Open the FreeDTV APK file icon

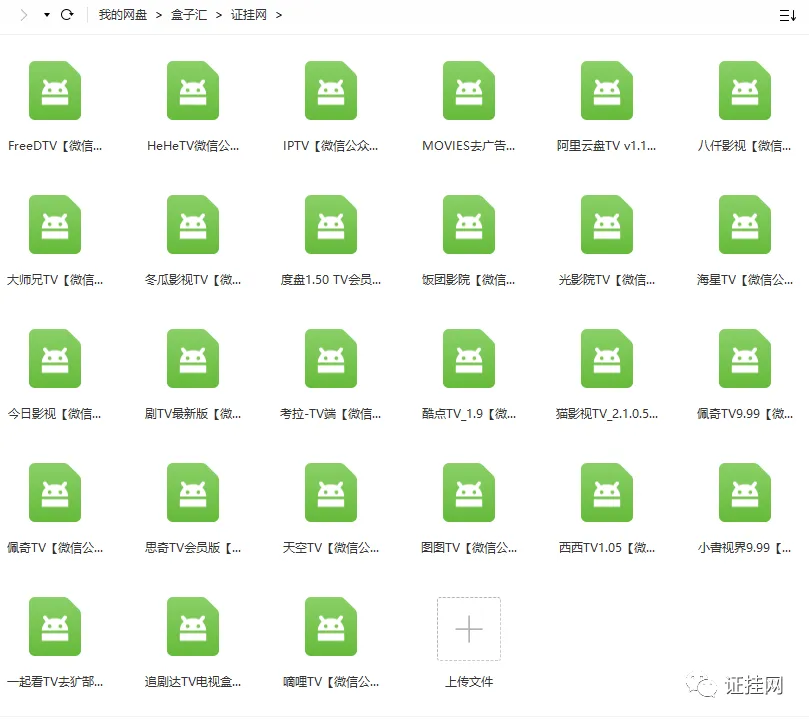point(55,90)
